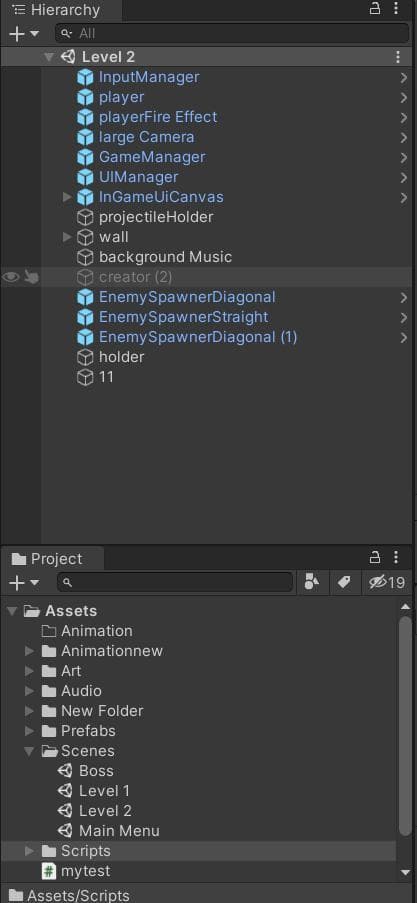Open Level 2 scene options menu
This screenshot has height=903, width=417.
pyautogui.click(x=397, y=56)
